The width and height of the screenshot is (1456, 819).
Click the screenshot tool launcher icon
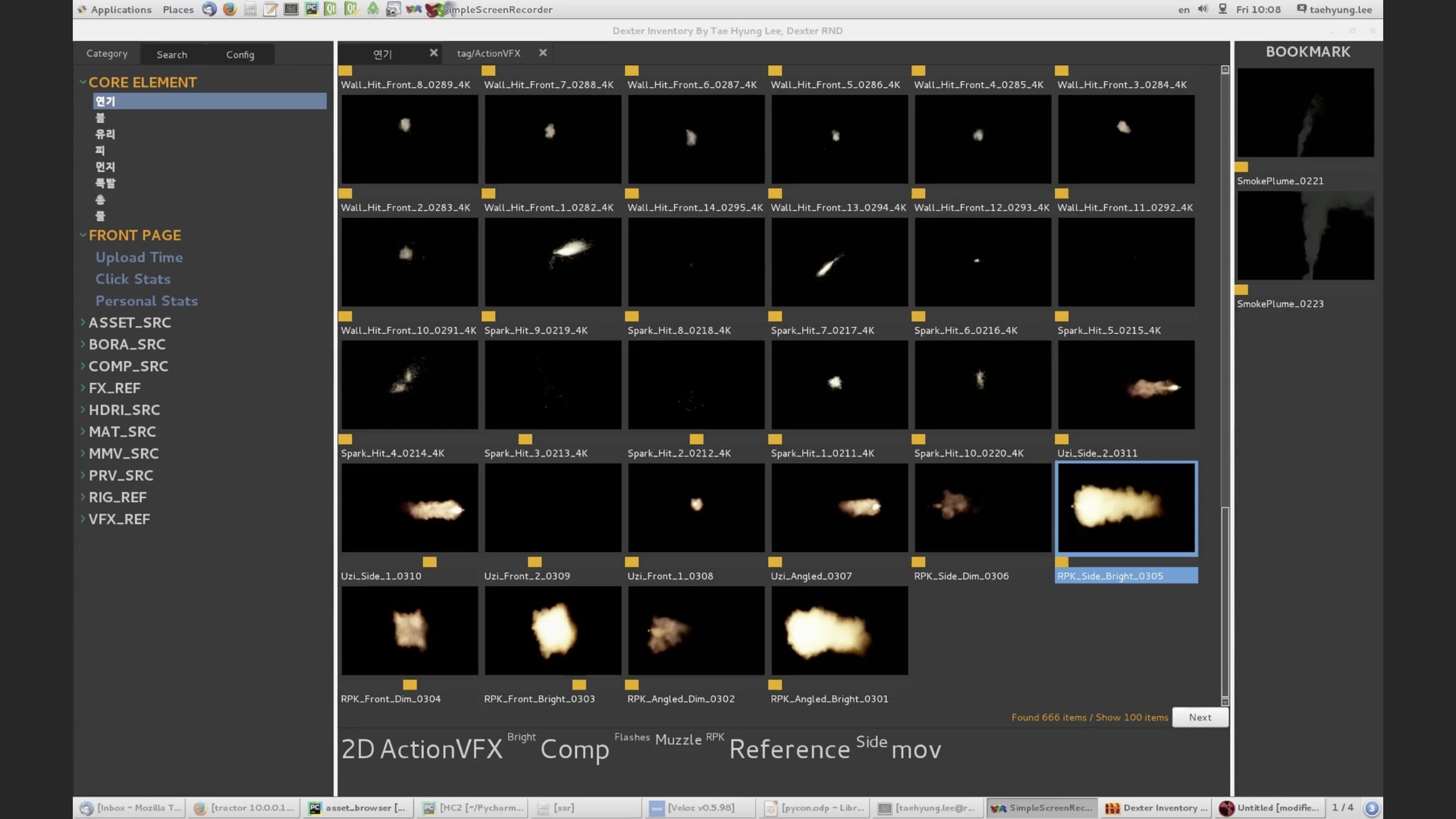click(x=393, y=9)
